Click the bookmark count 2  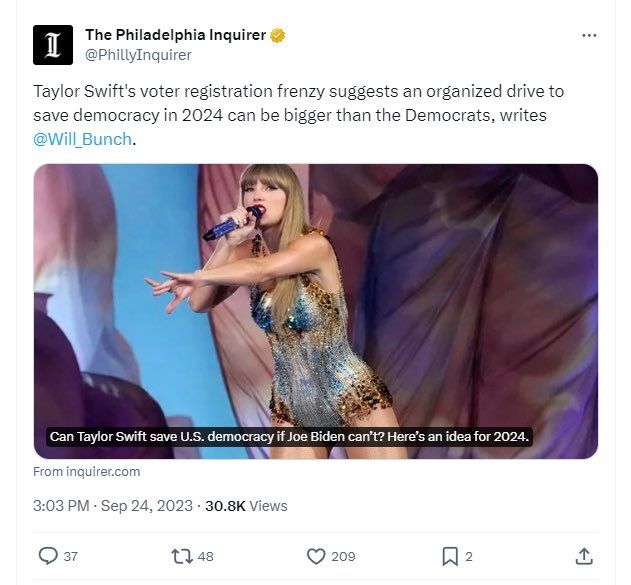point(469,556)
